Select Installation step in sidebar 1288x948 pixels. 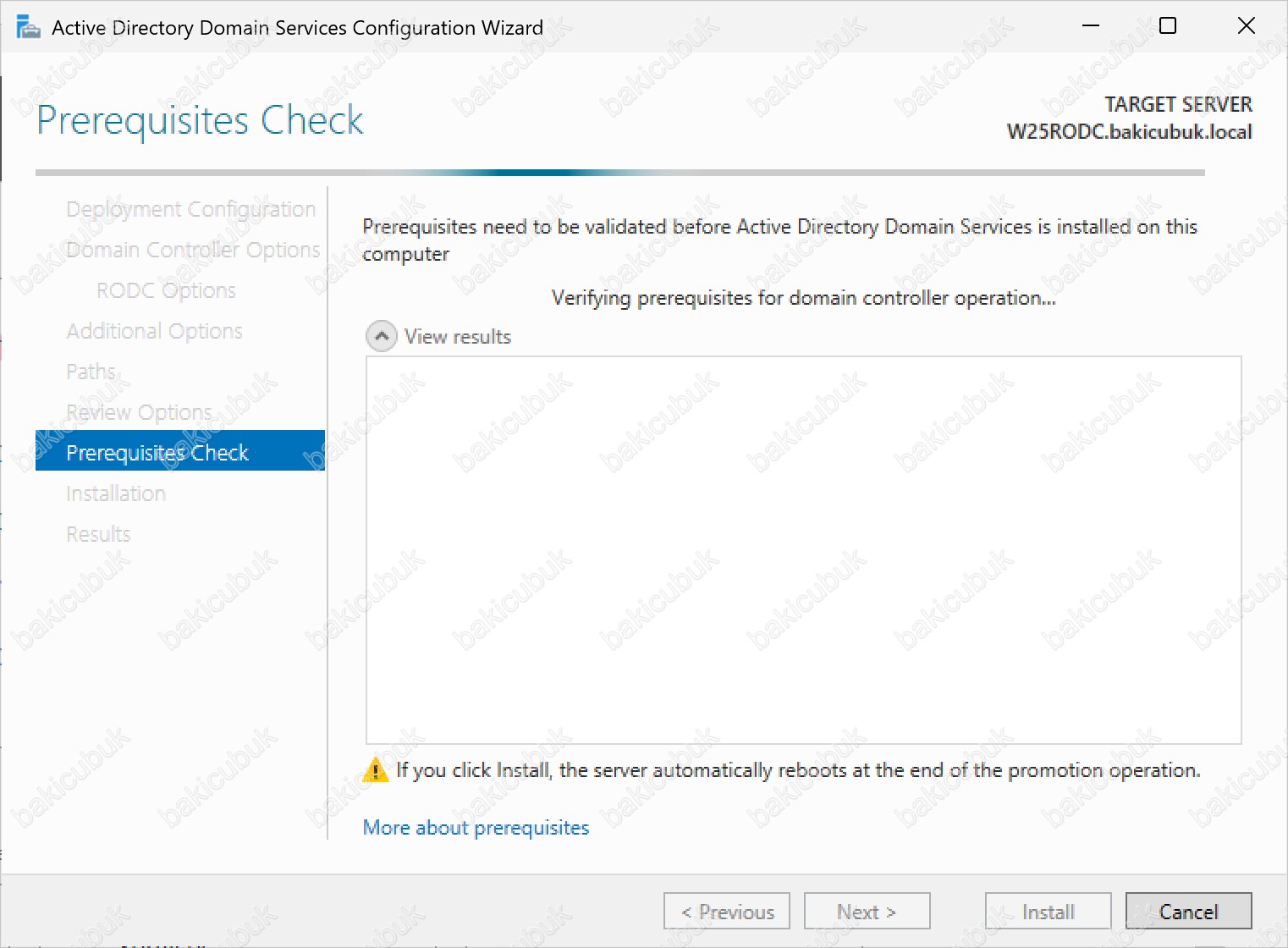tap(116, 493)
